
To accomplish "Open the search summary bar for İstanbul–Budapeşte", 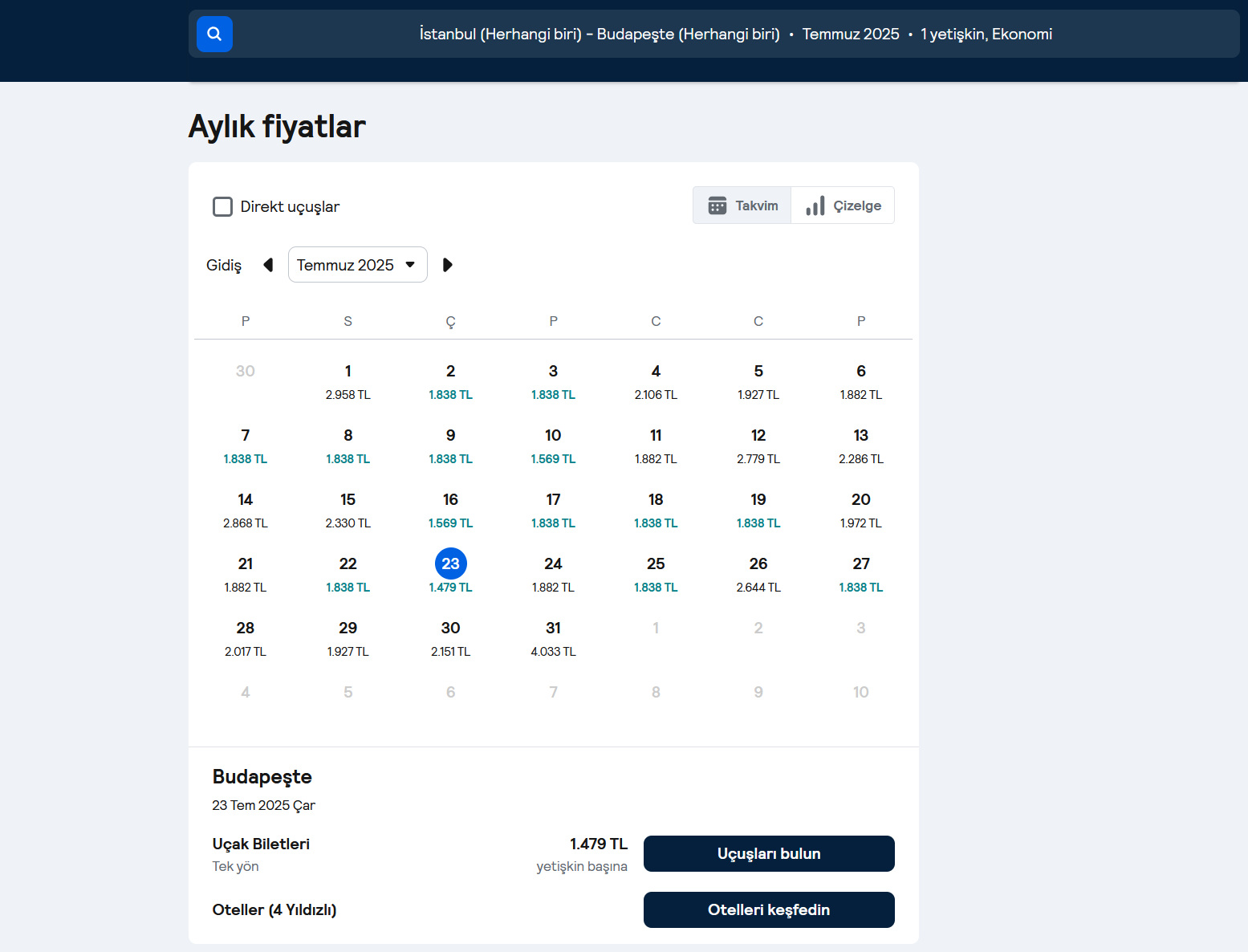I will [x=735, y=34].
